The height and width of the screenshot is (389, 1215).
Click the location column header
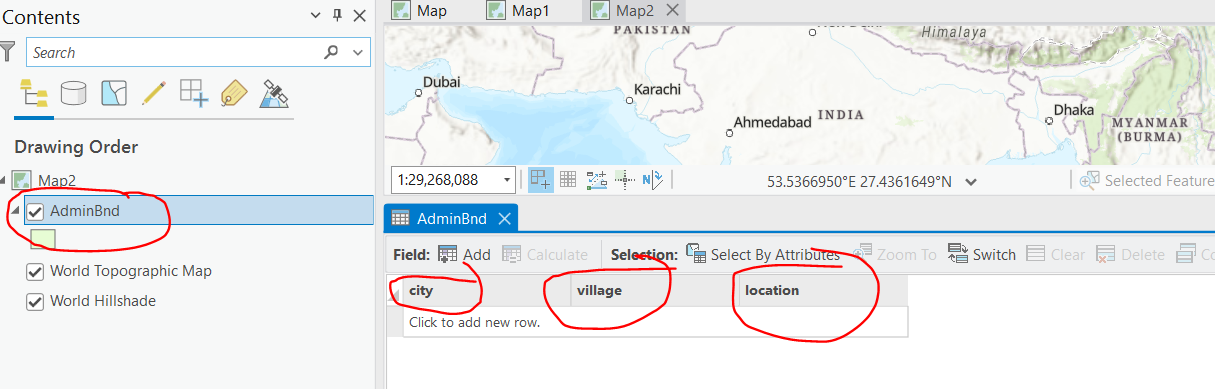tap(822, 290)
